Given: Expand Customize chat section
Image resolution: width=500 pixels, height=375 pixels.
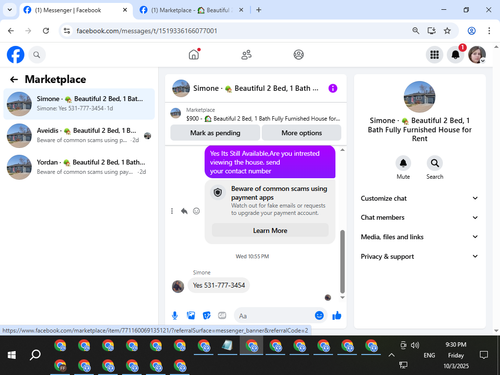Looking at the screenshot, I should click(x=419, y=198).
